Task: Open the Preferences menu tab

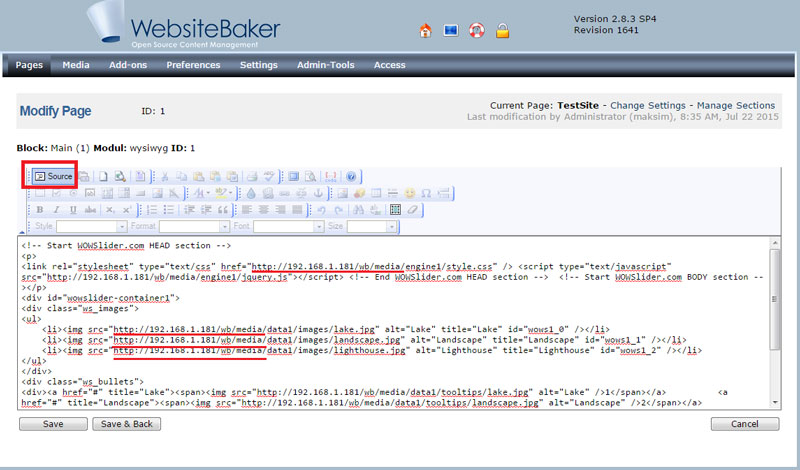Action: point(193,65)
